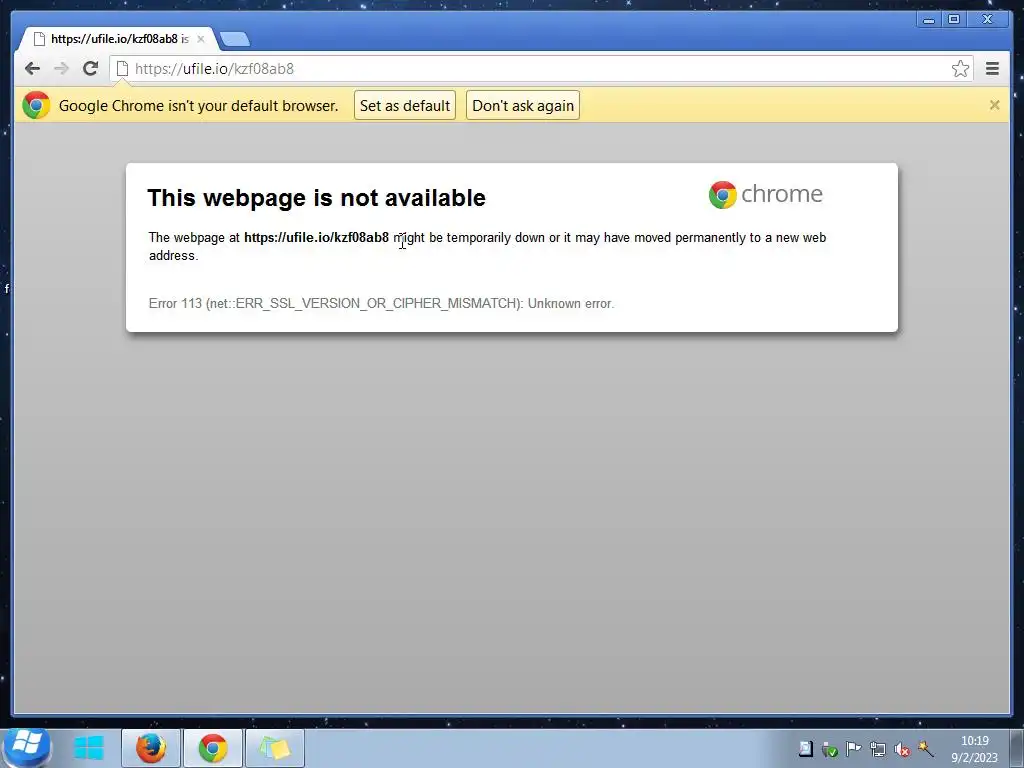Click the ERR_SSL_VERSION_OR_CIPHER_MISMATCH error line
1024x768 pixels.
pyautogui.click(x=381, y=304)
